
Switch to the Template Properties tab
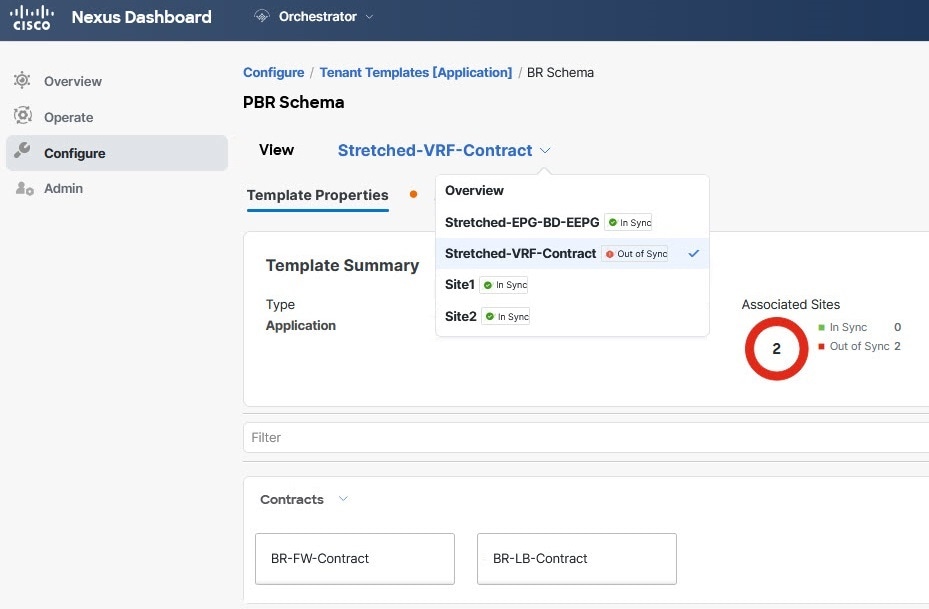point(317,195)
